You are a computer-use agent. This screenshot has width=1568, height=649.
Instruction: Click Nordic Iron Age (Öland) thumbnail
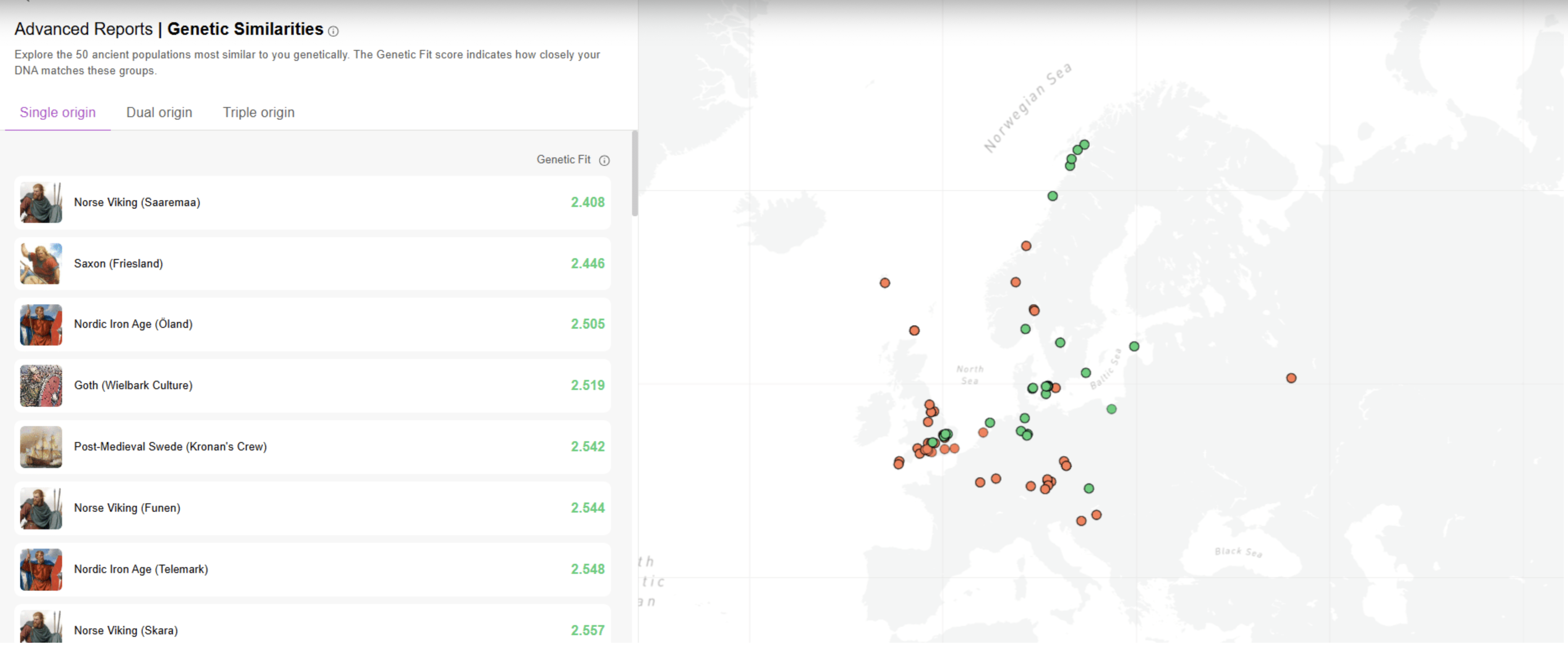coord(41,324)
